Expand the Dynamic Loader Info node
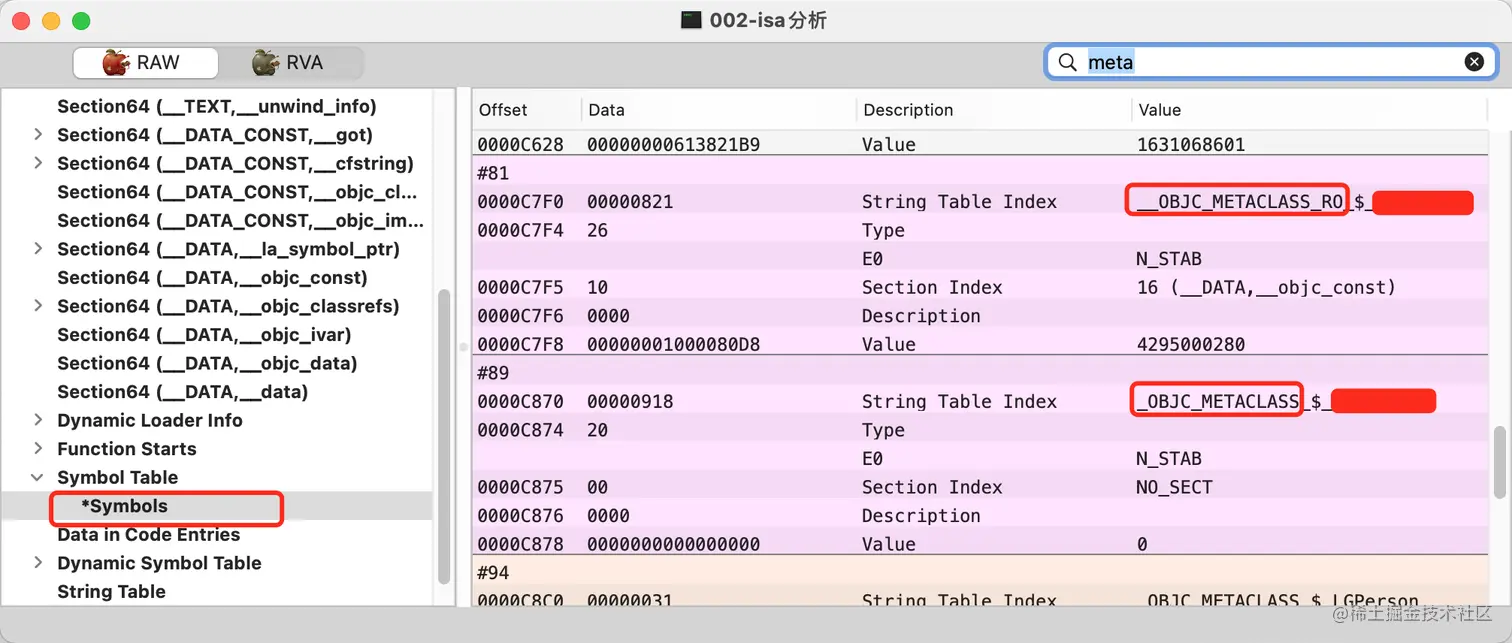Screen dimensions: 1512x643 click(37, 421)
